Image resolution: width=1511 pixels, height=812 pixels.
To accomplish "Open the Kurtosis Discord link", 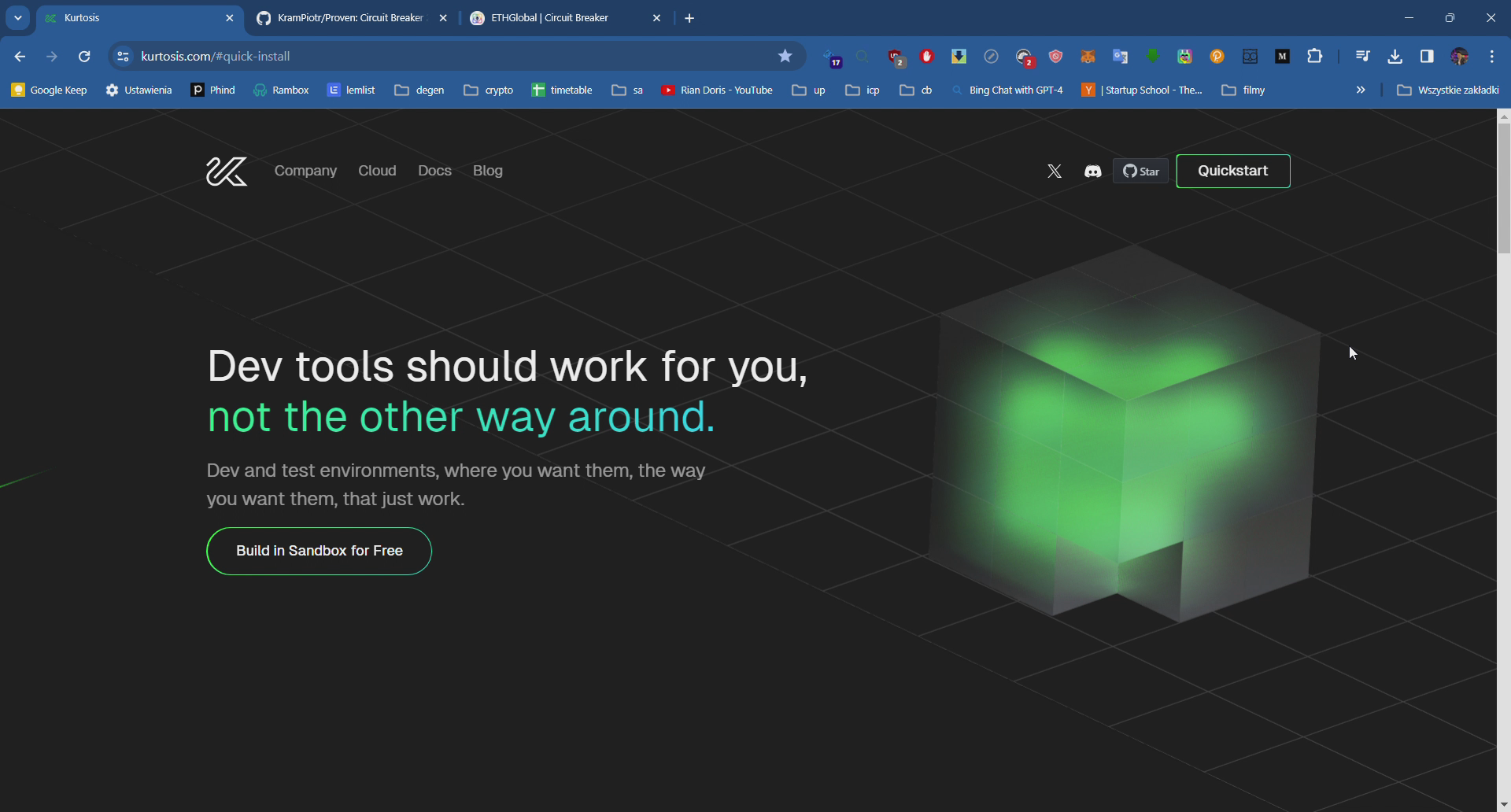I will click(1092, 171).
